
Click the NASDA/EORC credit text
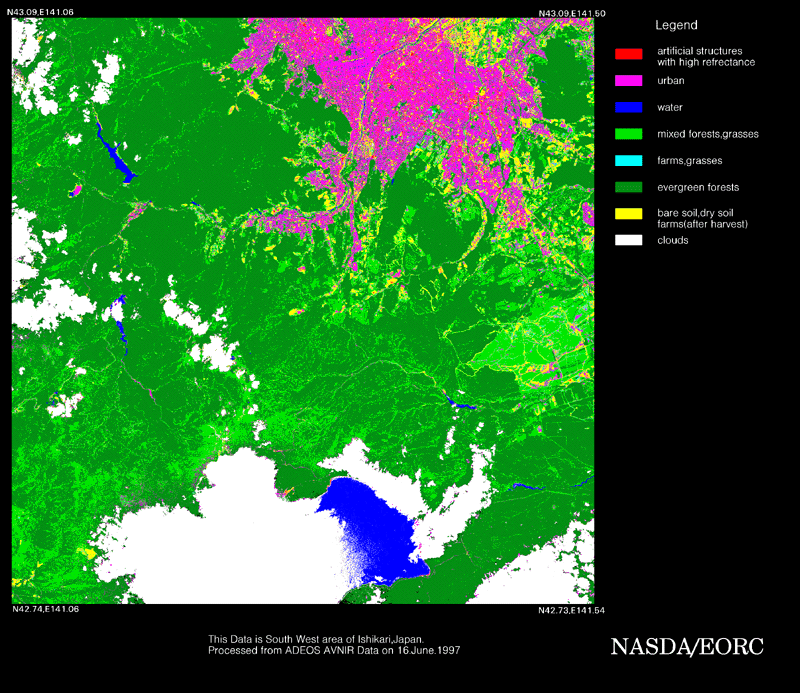point(687,647)
